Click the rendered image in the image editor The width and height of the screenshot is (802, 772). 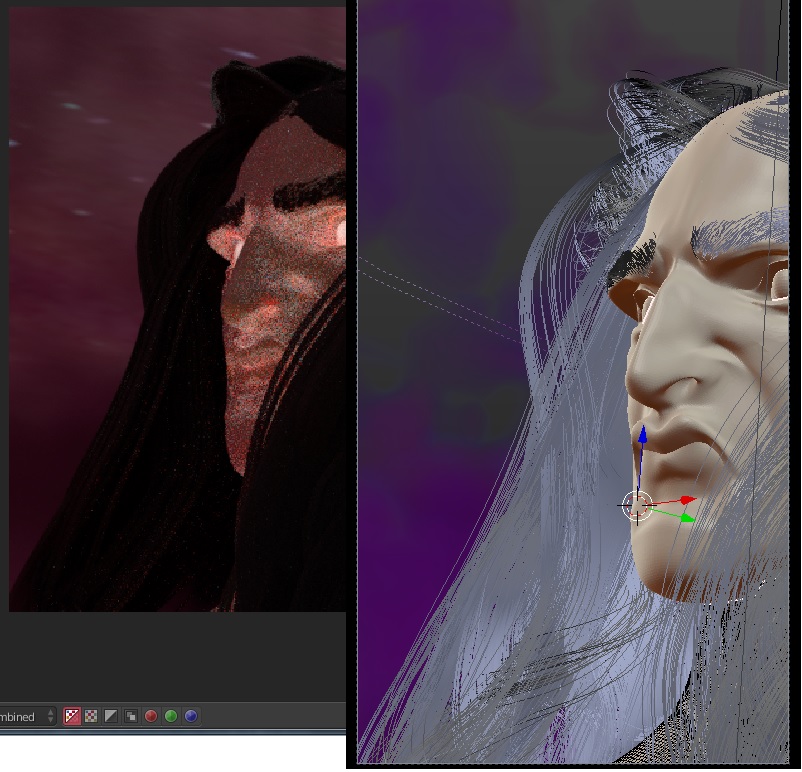tap(177, 309)
